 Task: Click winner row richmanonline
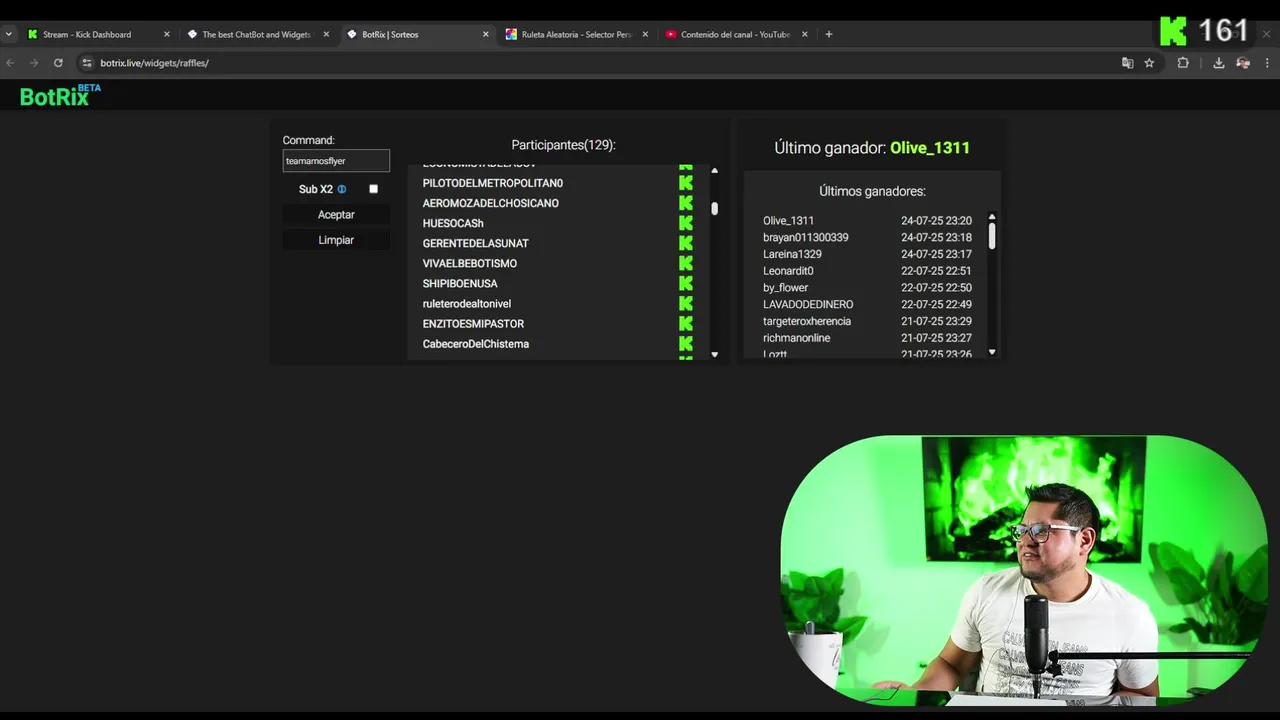pos(867,338)
